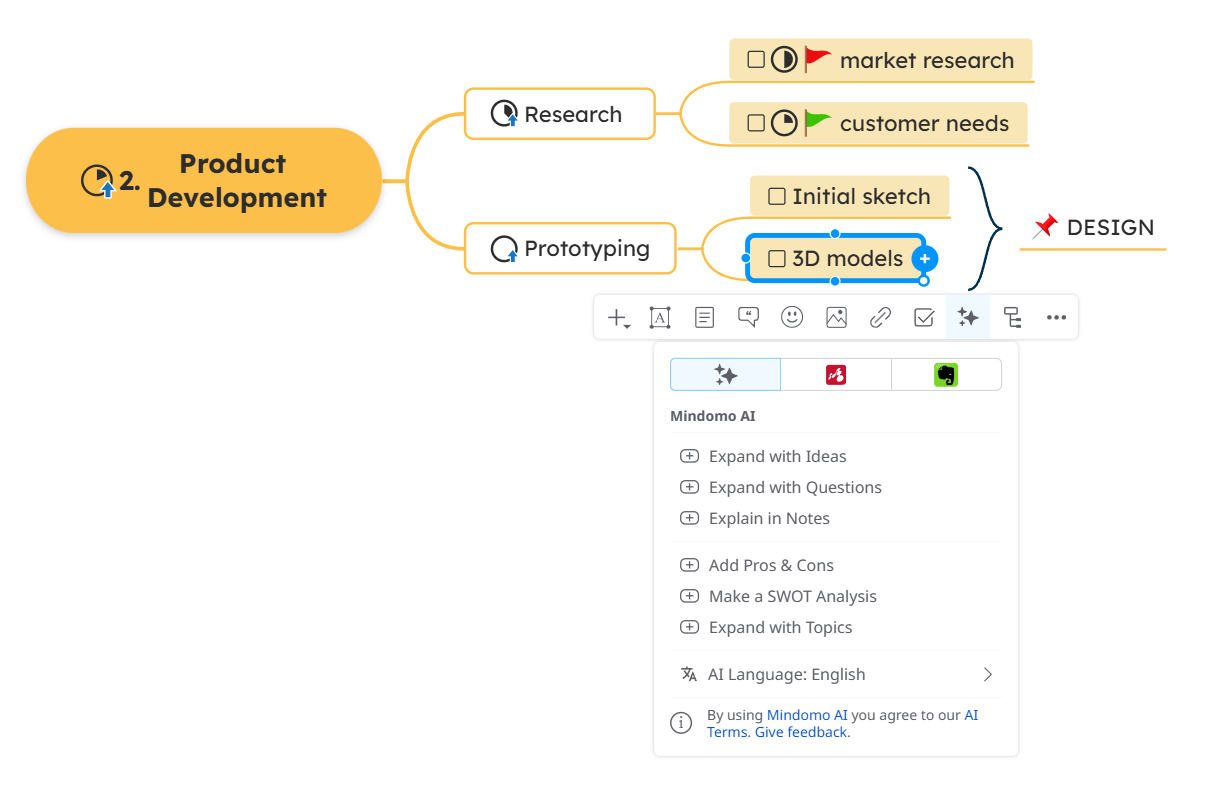The height and width of the screenshot is (797, 1210).
Task: Open the ellipsis overflow menu in the toolbar
Action: click(1056, 317)
